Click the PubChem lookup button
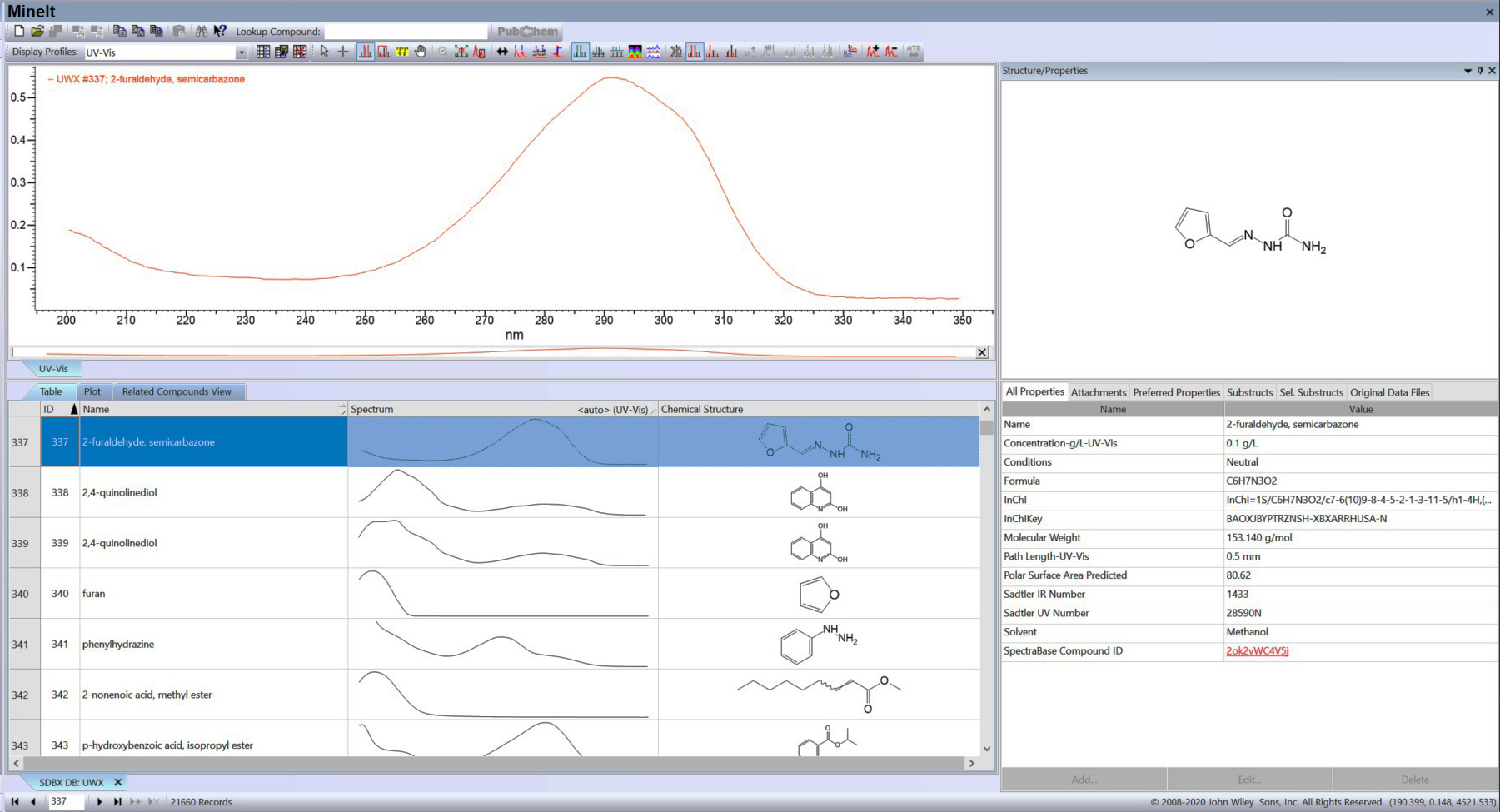The image size is (1500, 812). coord(527,32)
